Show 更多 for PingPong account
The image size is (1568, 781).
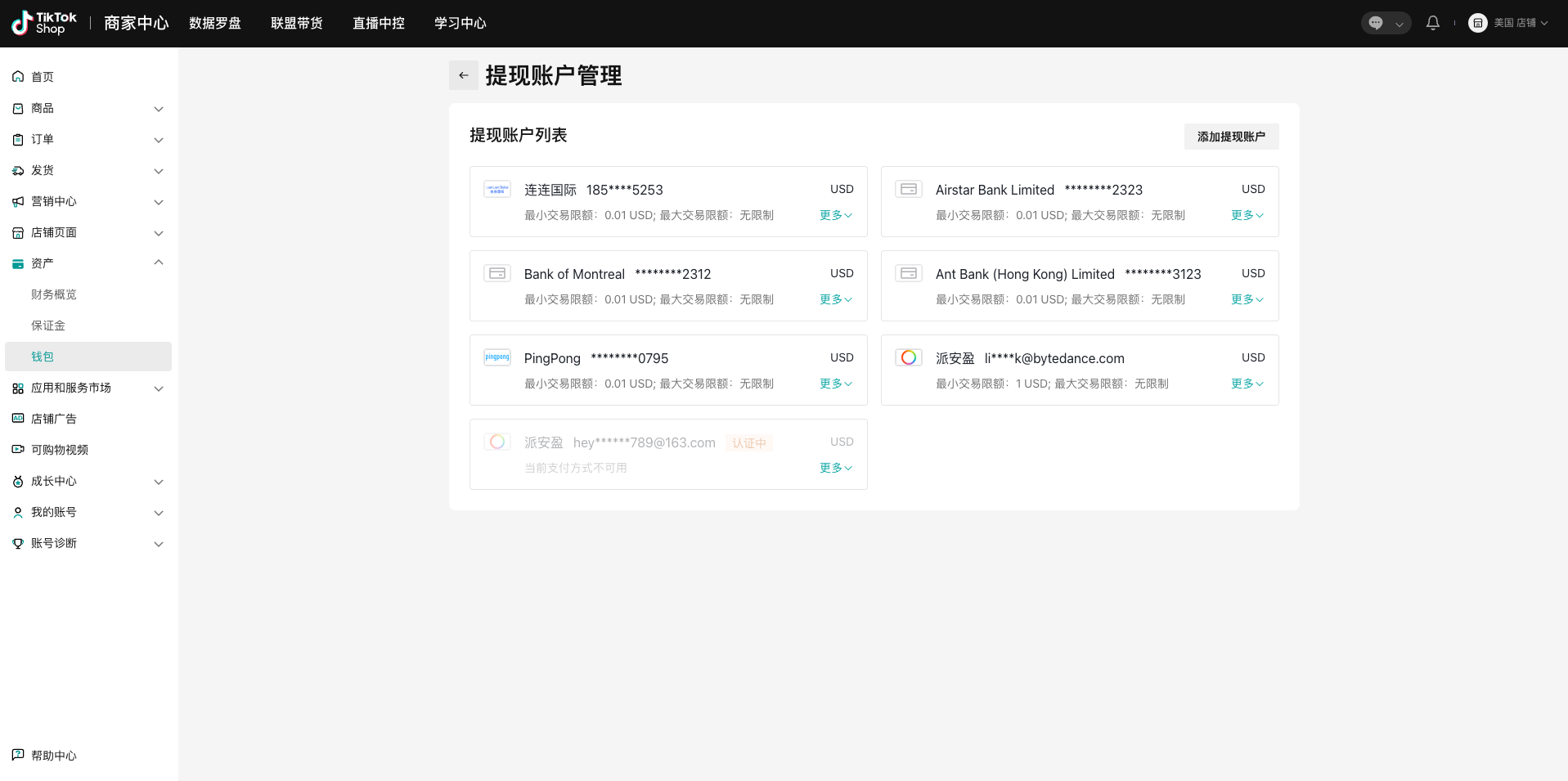point(836,384)
